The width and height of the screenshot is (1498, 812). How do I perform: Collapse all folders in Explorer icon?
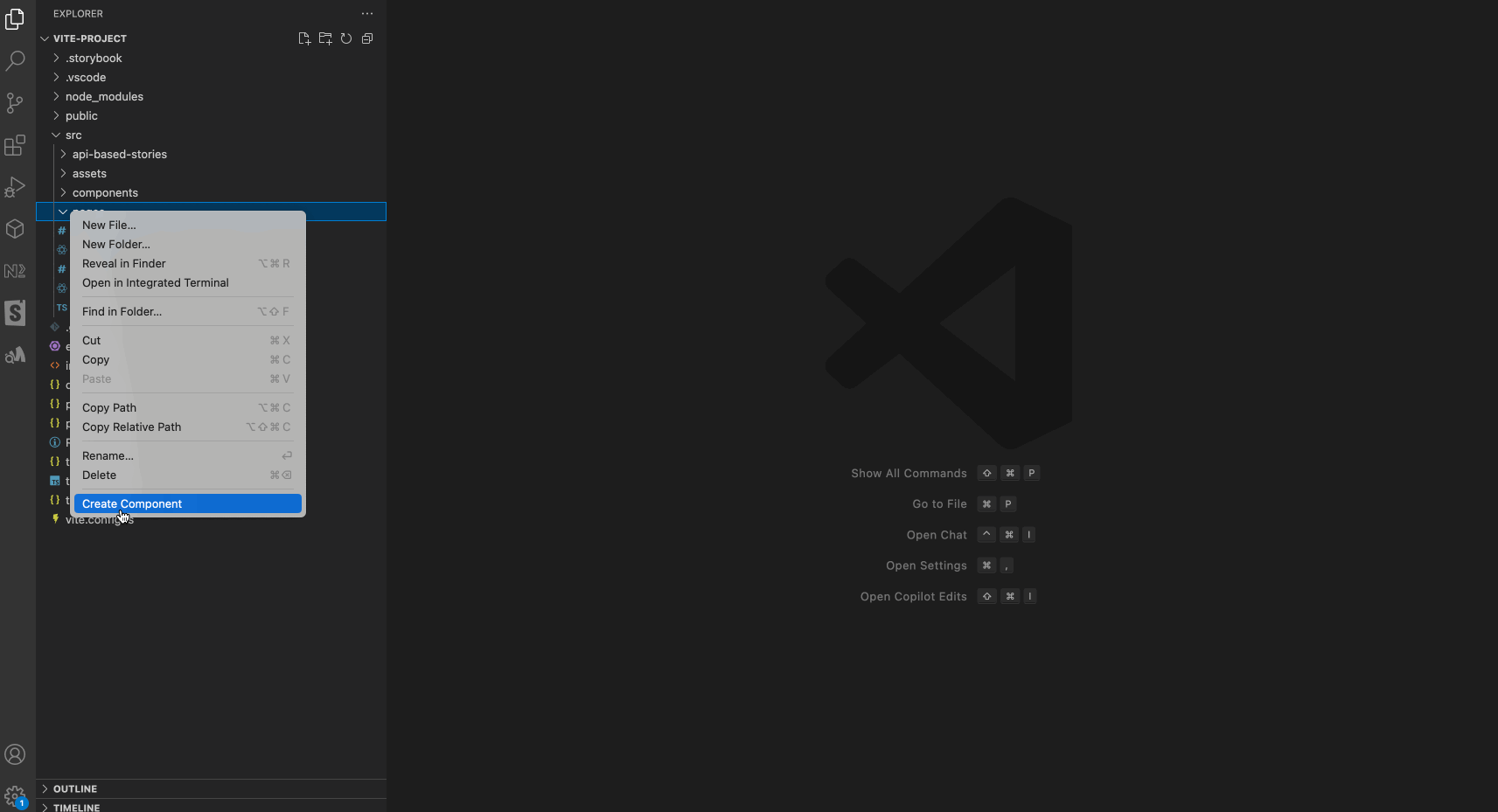[367, 38]
